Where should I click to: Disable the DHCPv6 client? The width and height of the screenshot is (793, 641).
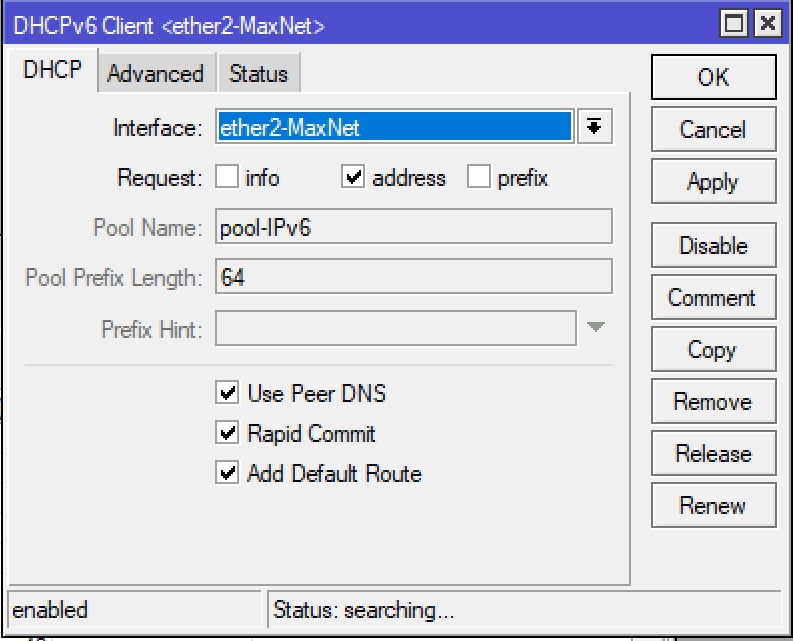pyautogui.click(x=714, y=245)
